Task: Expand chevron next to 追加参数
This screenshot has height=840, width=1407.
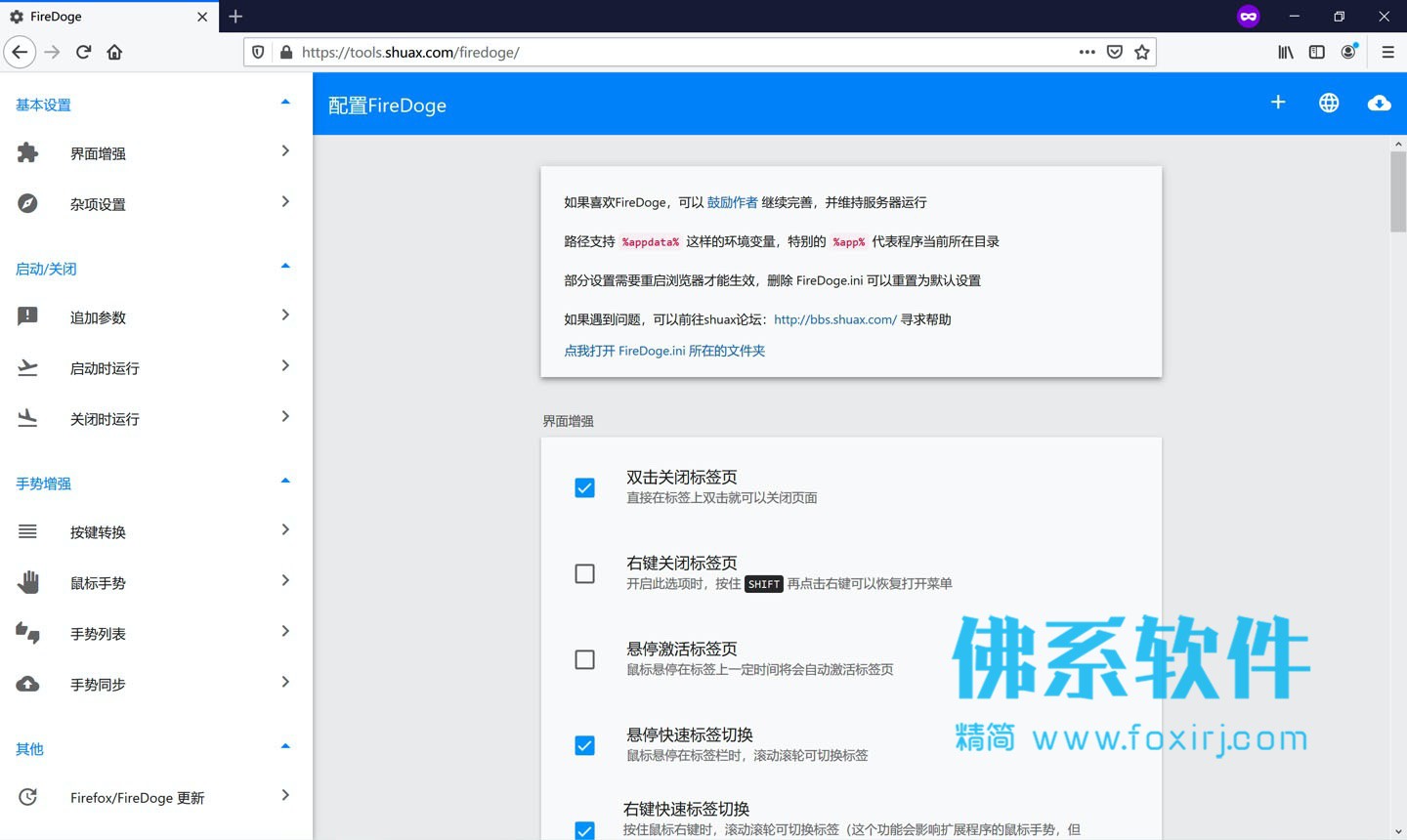Action: point(285,315)
